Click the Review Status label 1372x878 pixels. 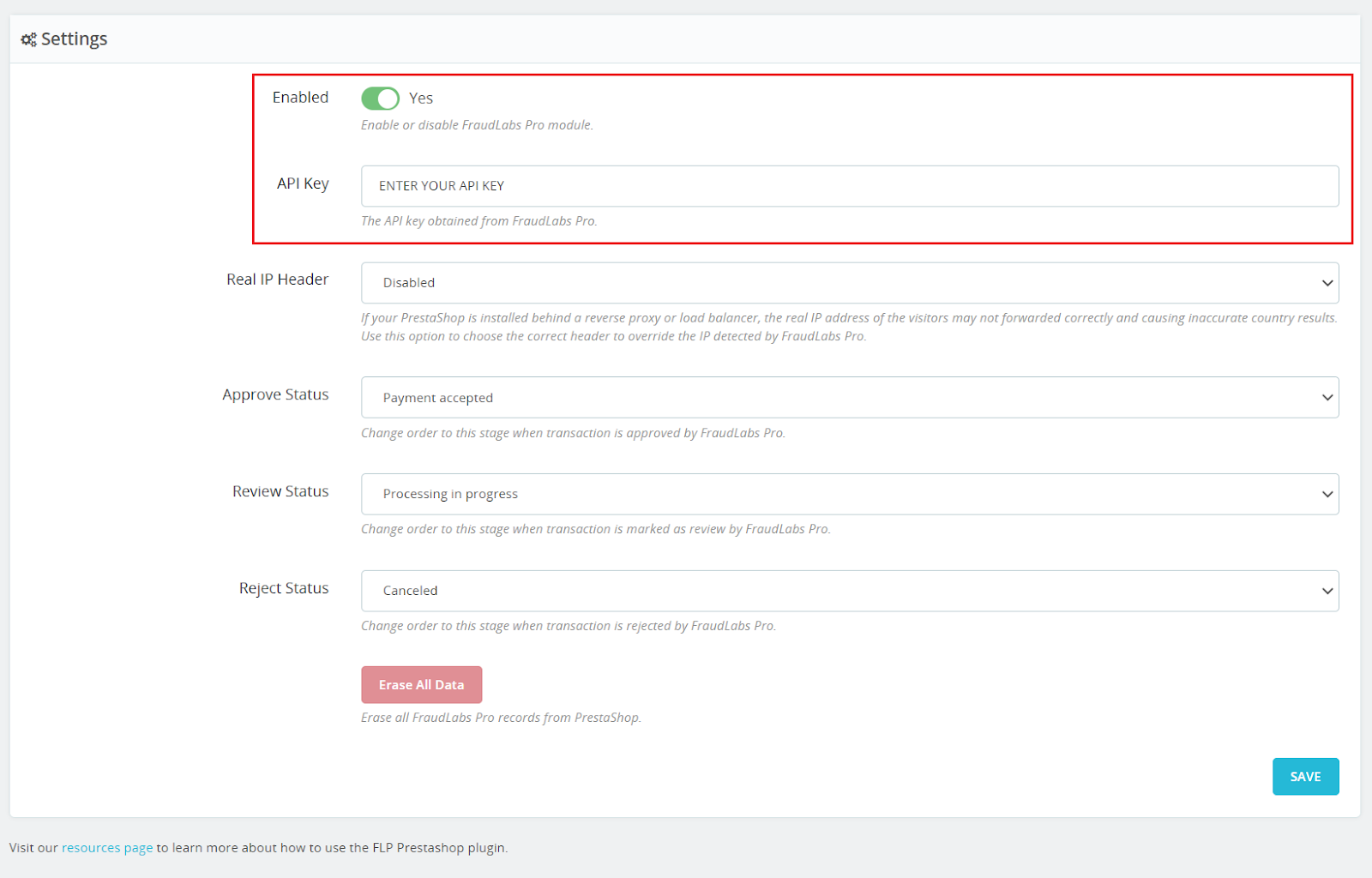click(280, 491)
